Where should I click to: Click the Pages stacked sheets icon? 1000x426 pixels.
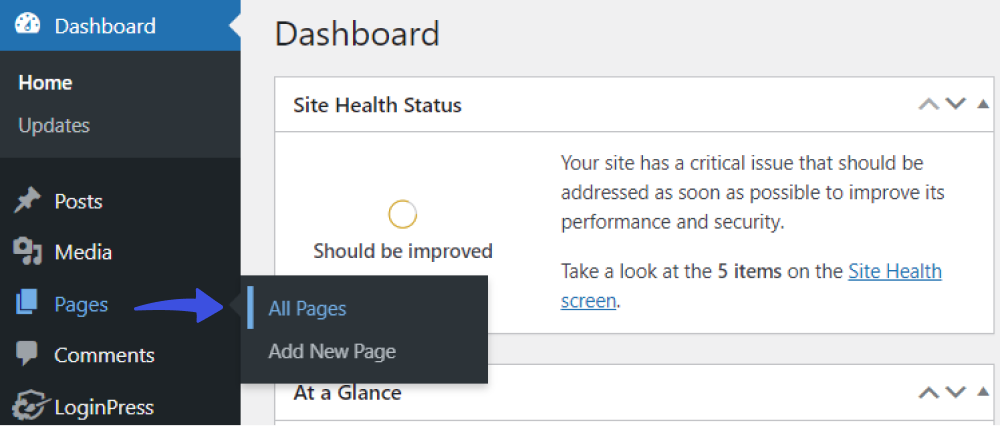pyautogui.click(x=27, y=304)
